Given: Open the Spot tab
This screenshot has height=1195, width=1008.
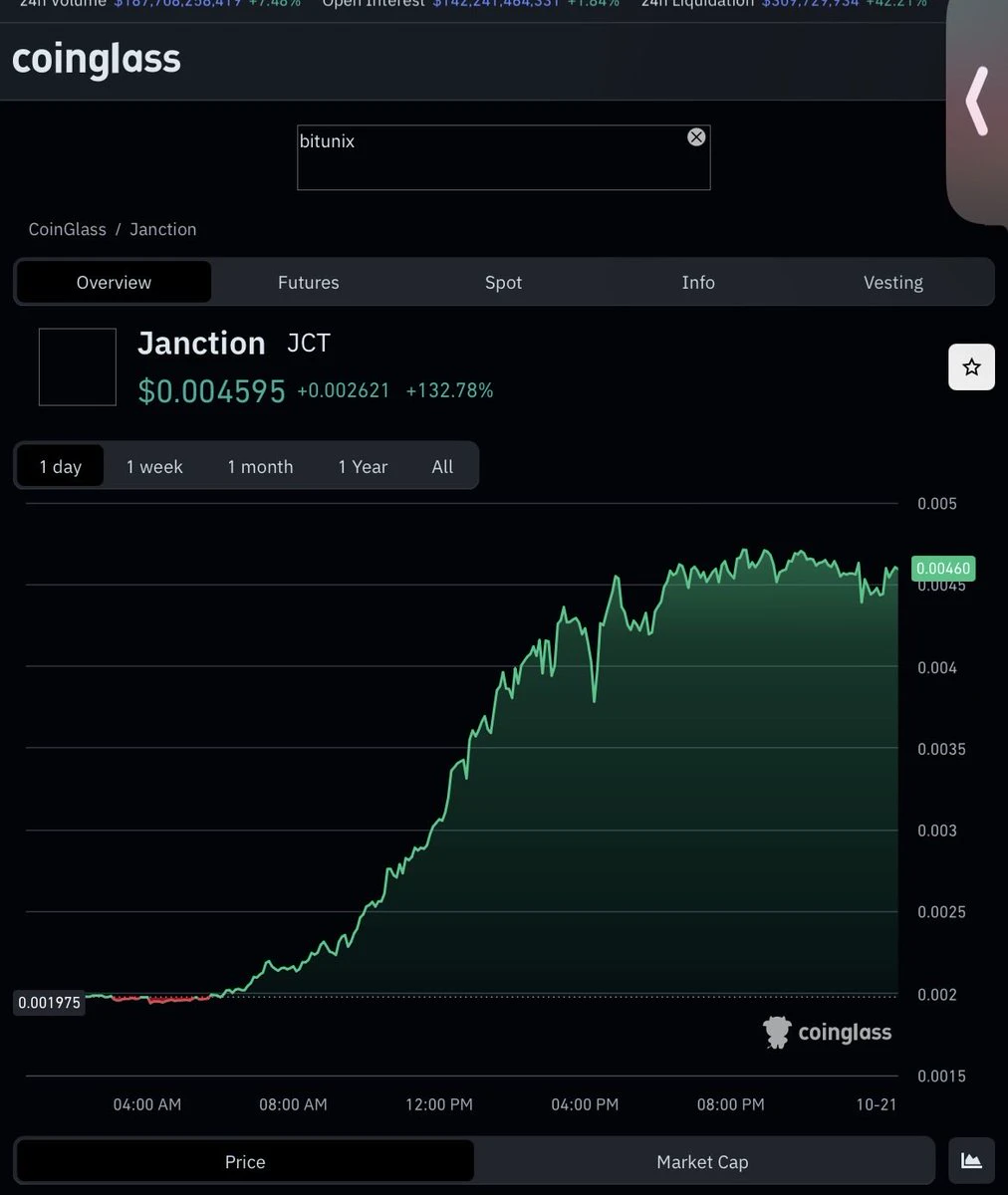Looking at the screenshot, I should (x=503, y=282).
